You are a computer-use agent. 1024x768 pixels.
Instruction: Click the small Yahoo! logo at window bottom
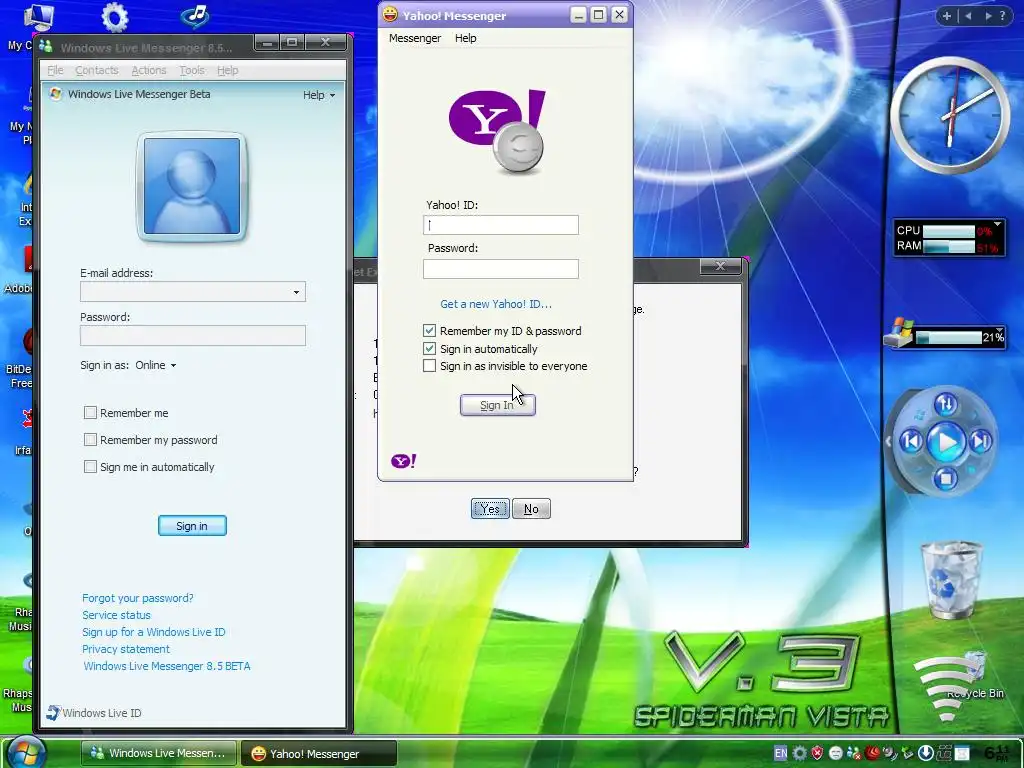coord(404,461)
